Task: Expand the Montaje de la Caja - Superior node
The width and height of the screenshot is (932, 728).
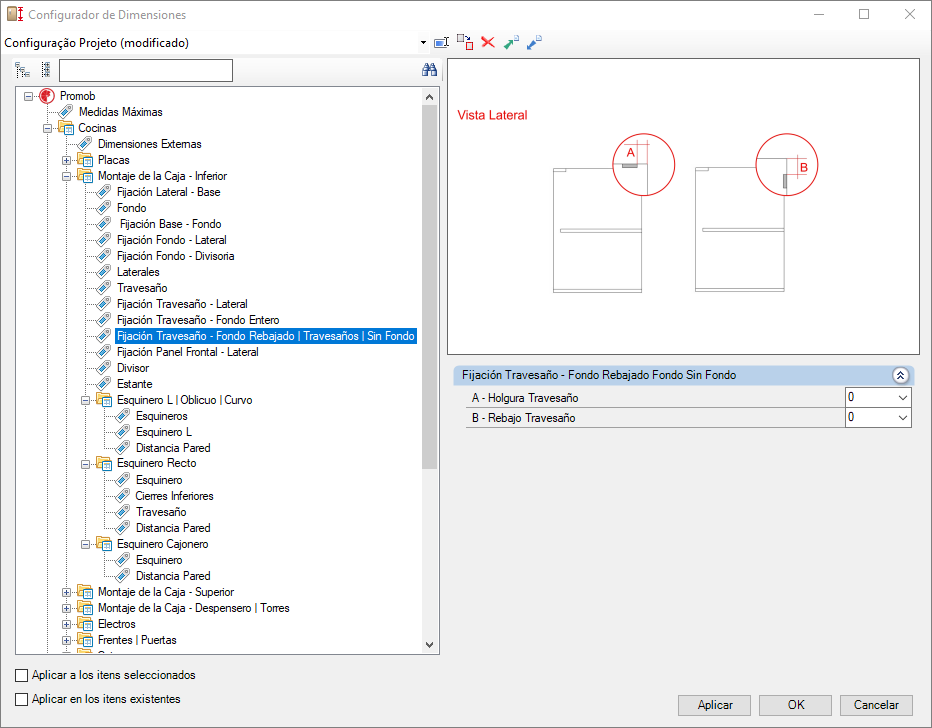Action: 67,592
